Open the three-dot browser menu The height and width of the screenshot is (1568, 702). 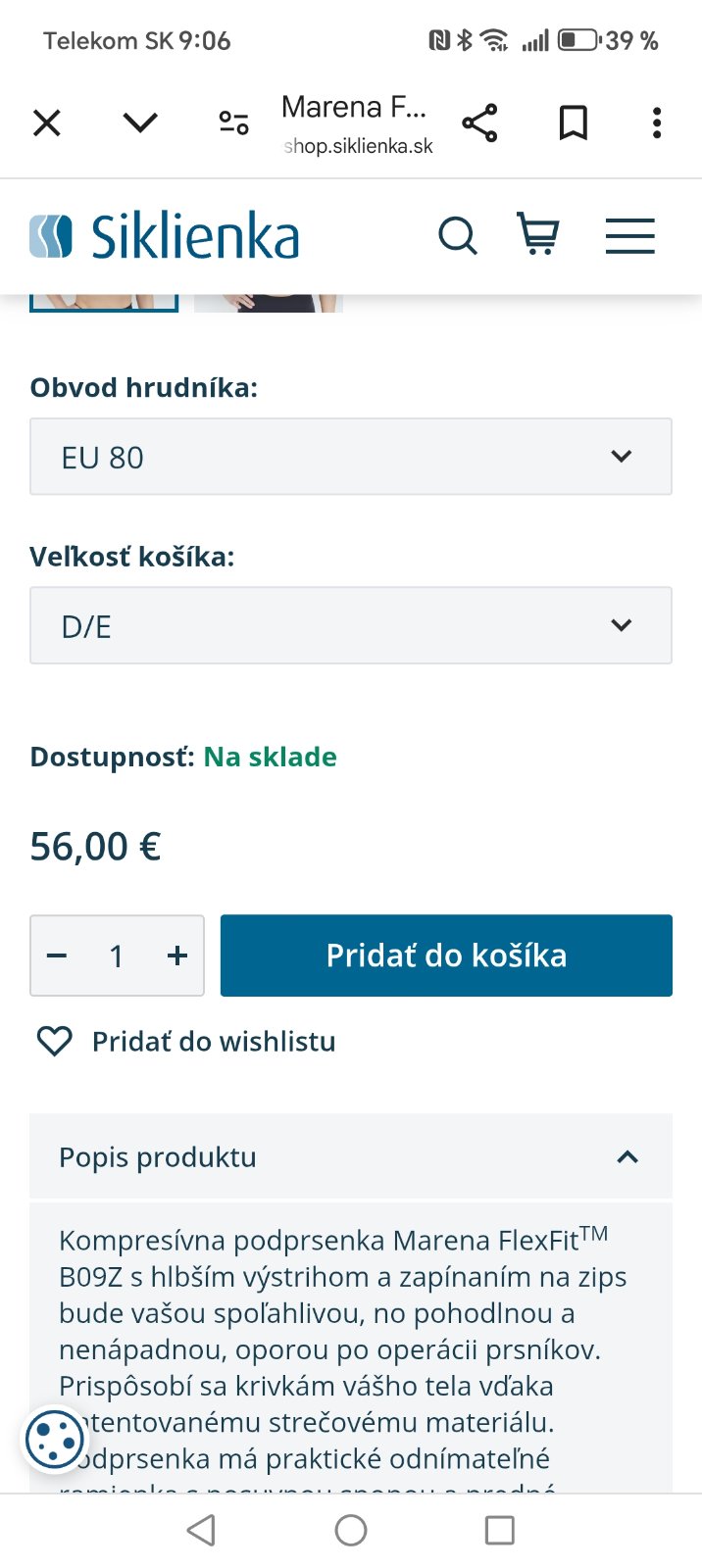coord(657,122)
